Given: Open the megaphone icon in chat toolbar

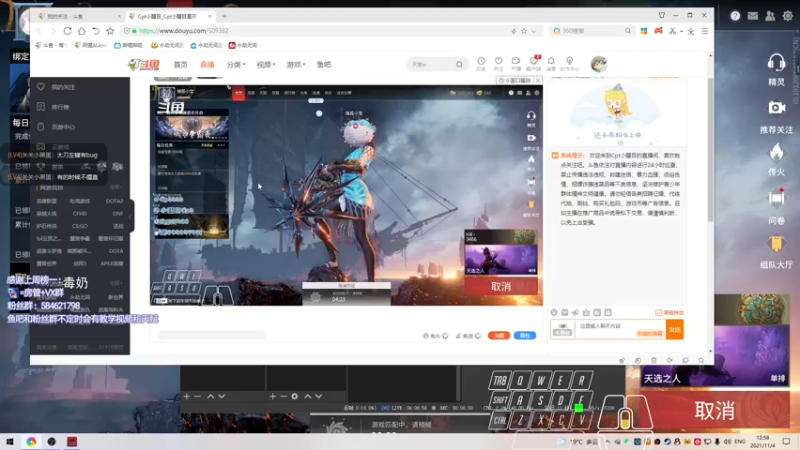Looking at the screenshot, I should point(576,313).
